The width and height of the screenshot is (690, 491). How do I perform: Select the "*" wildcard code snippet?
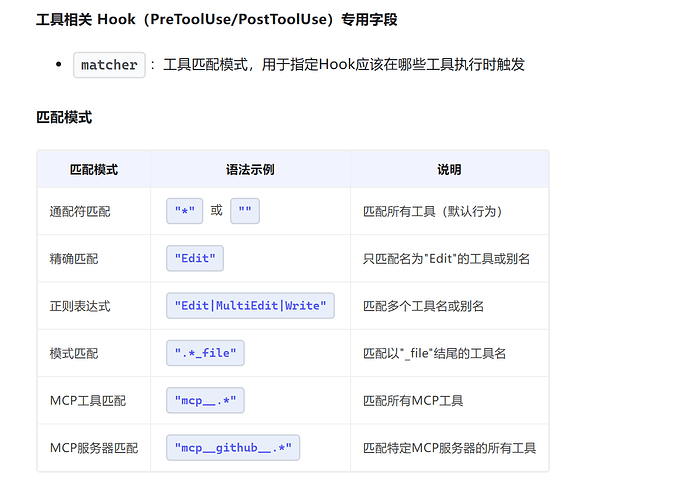pos(184,211)
